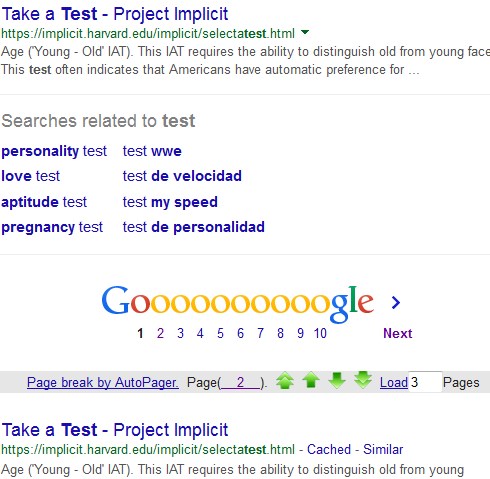
Task: Click the Goooooooooogle pagination logo
Action: click(237, 303)
